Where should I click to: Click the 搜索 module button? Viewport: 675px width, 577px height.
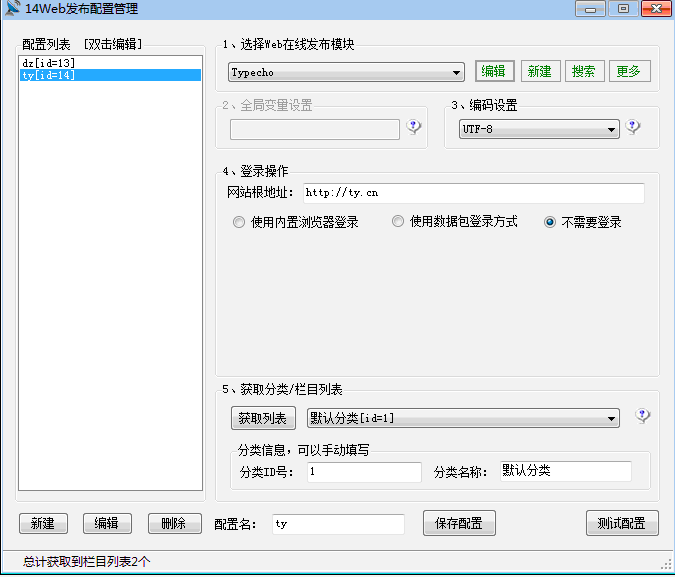[585, 71]
